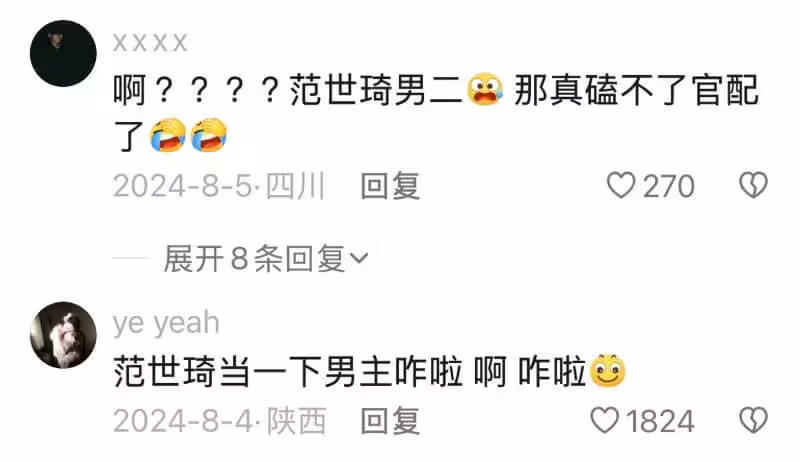
Task: Open the XXXX user's dark avatar
Action: [63, 53]
